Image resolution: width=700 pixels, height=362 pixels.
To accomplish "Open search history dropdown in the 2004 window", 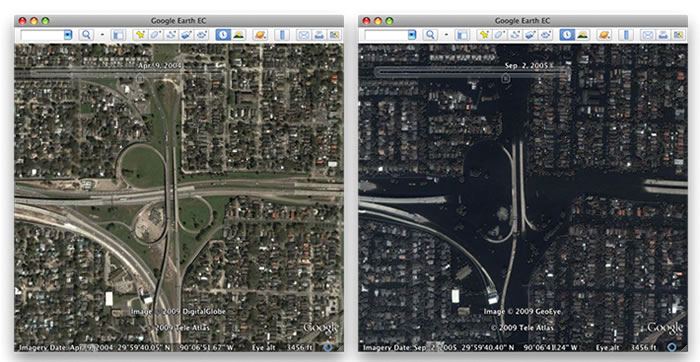I will [68, 35].
